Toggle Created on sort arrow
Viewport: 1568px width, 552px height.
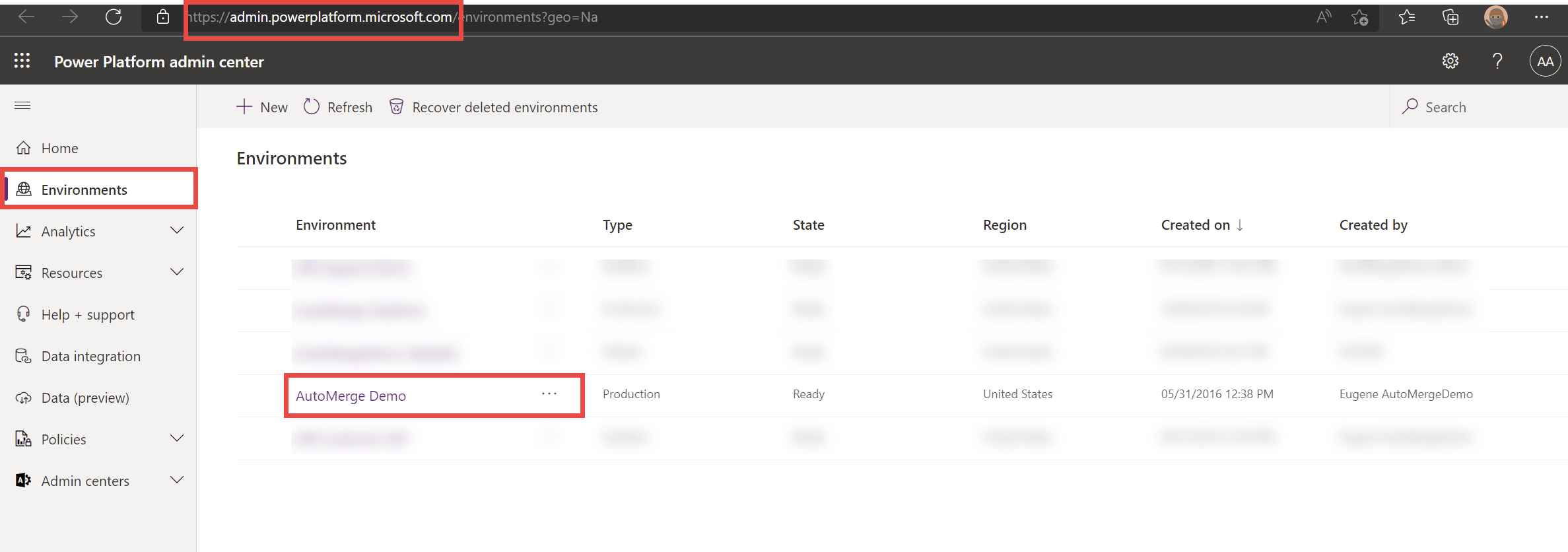[x=1240, y=225]
